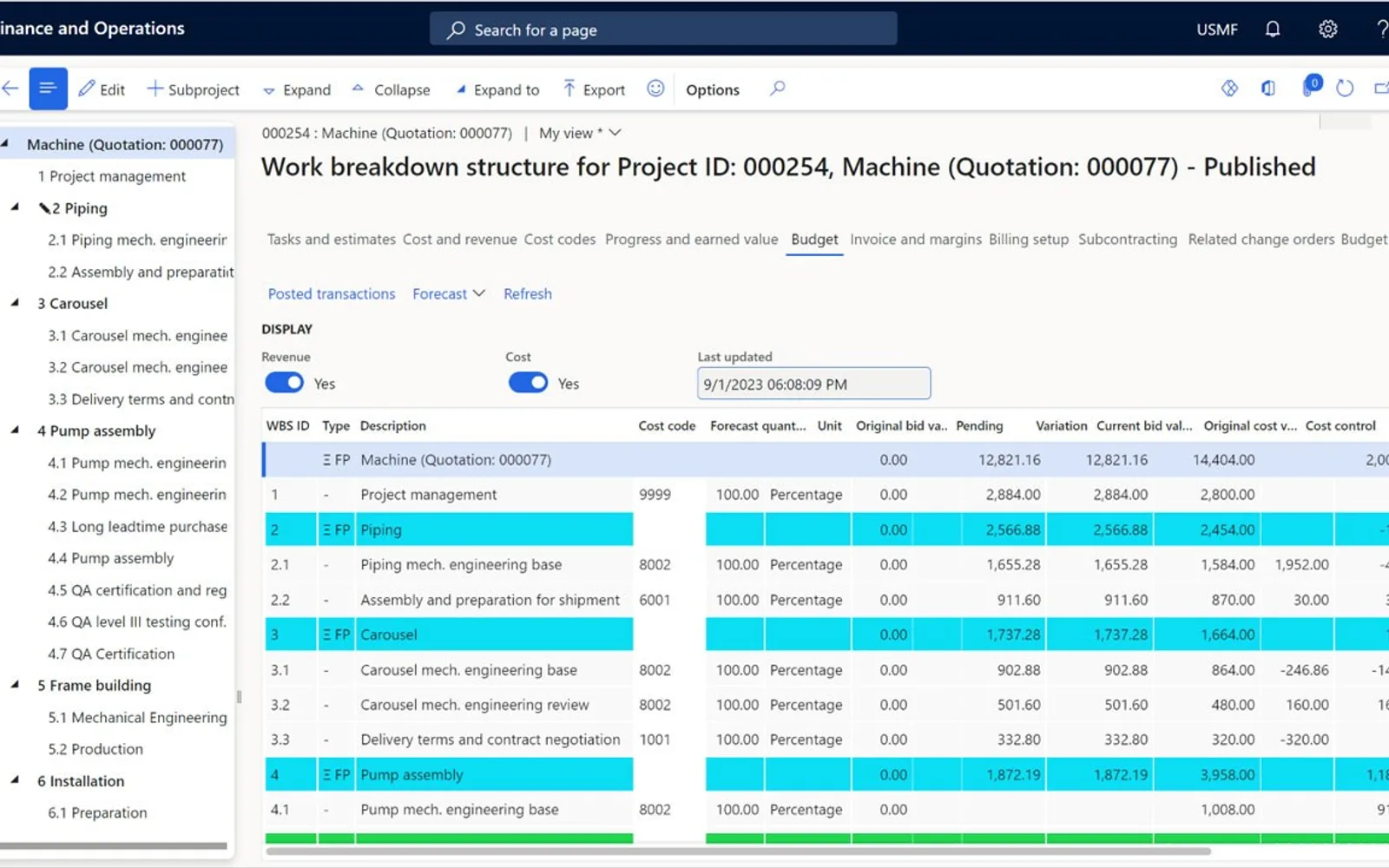The height and width of the screenshot is (868, 1389).
Task: Collapse the 4 Pump assembly tree node
Action: pyautogui.click(x=15, y=431)
